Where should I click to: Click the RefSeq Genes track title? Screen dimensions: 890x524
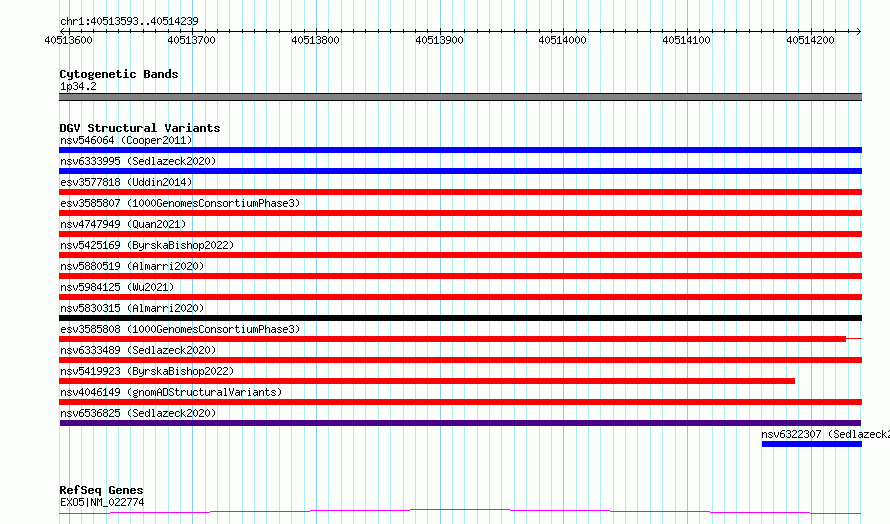point(101,490)
